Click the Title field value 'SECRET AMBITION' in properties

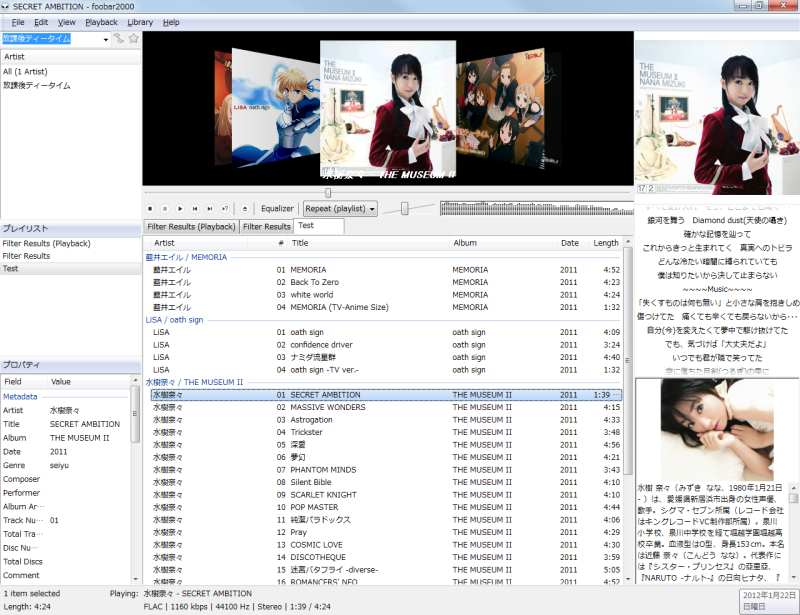(x=85, y=424)
